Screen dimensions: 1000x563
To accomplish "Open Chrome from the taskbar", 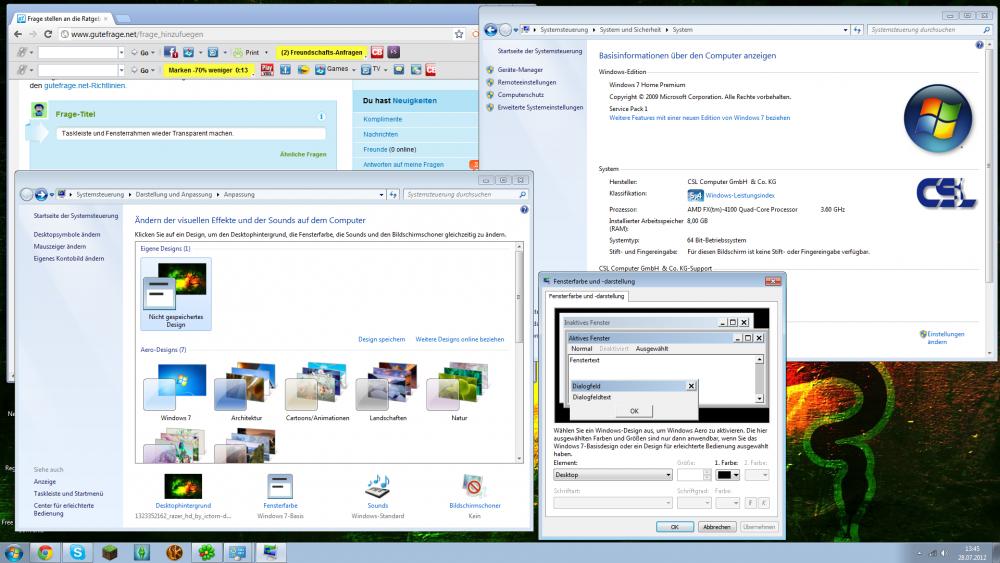I will pos(45,552).
